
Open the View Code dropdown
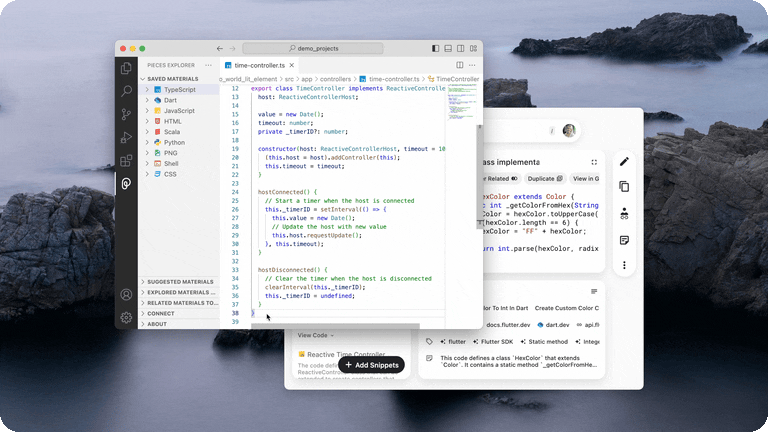pyautogui.click(x=315, y=336)
